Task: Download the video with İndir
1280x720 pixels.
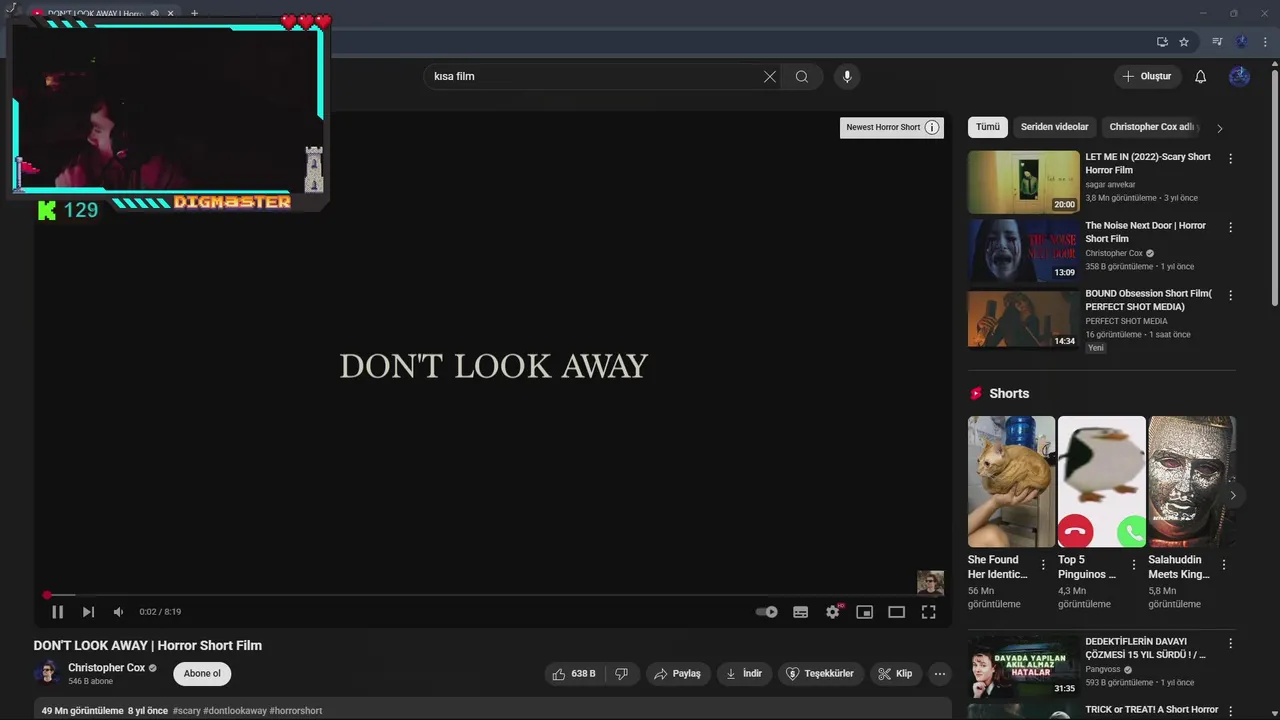Action: point(744,674)
